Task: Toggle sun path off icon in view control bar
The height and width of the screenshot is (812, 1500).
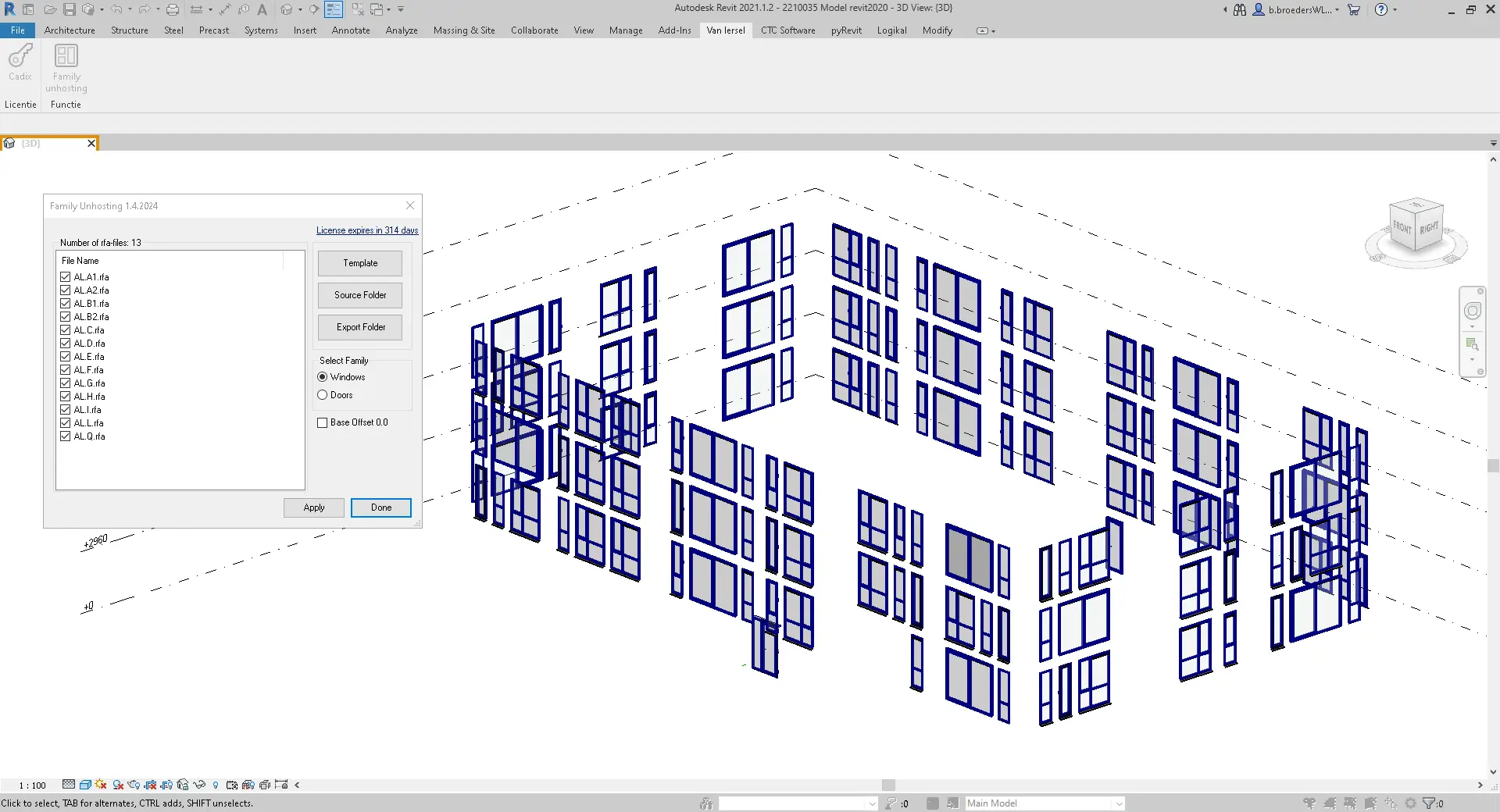Action: (101, 785)
